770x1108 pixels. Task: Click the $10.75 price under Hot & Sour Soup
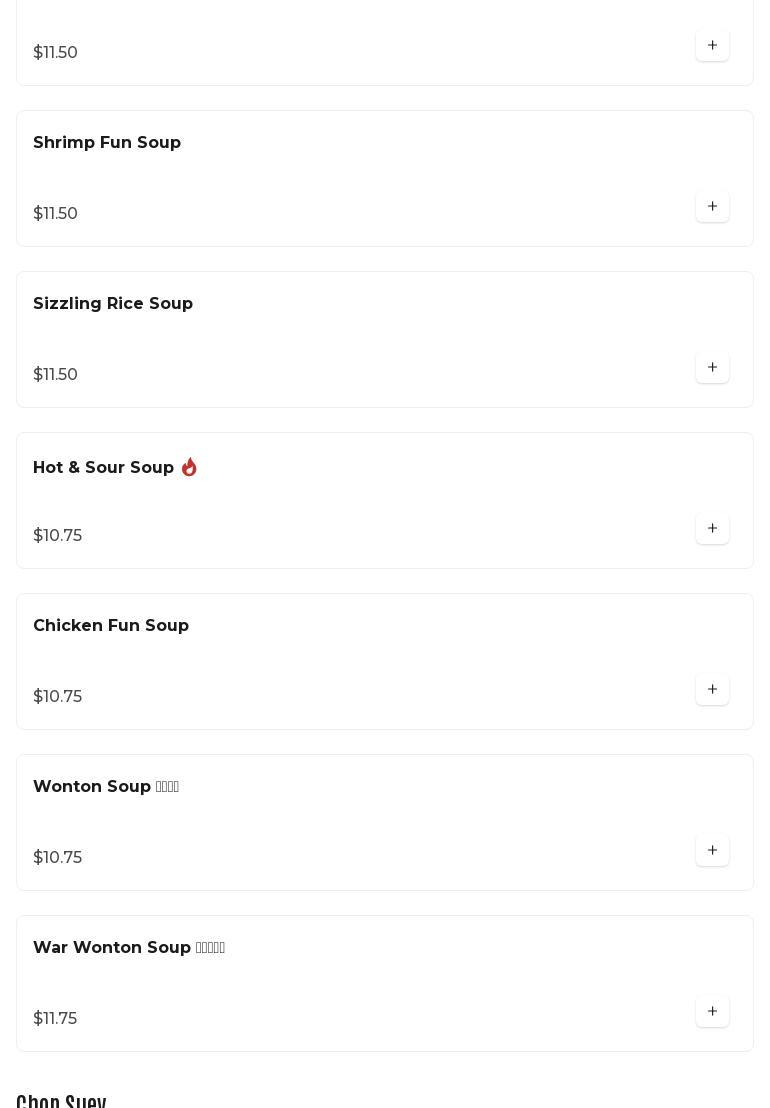57,535
